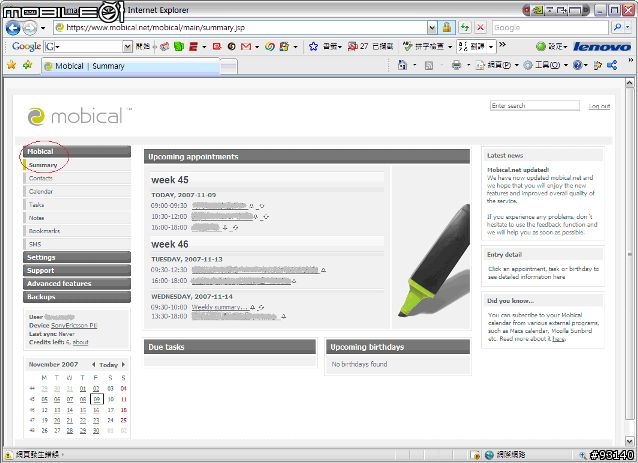Viewport: 638px width, 463px height.
Task: Open Contacts in the sidebar
Action: (x=77, y=178)
